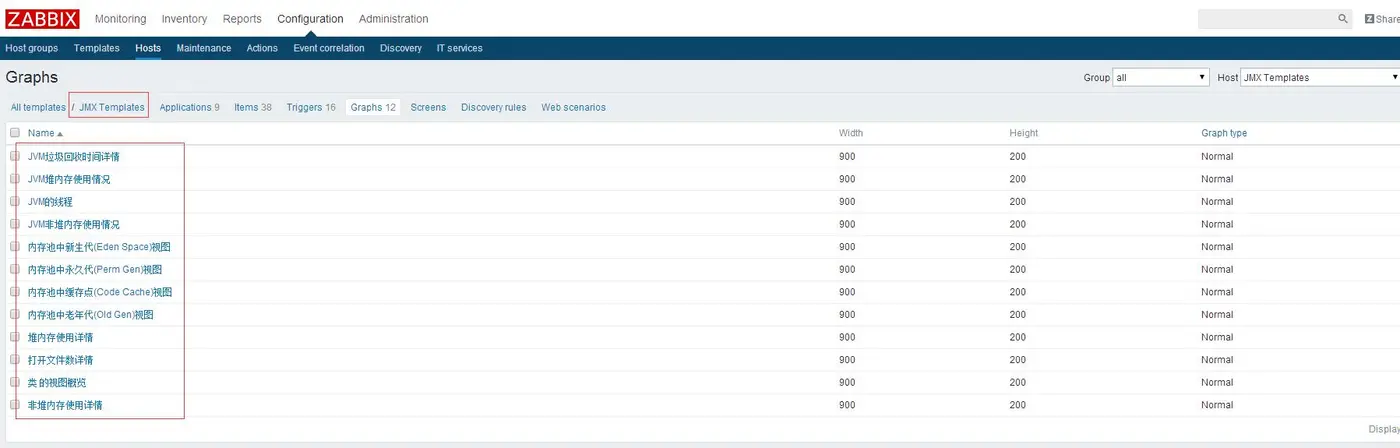Open the 内存池中缓存点(Code Cache)视图 graph

[100, 292]
